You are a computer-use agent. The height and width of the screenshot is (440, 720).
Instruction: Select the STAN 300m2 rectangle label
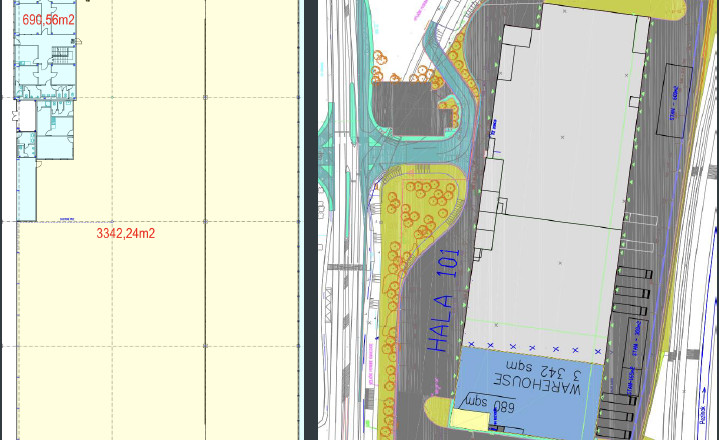coord(637,340)
